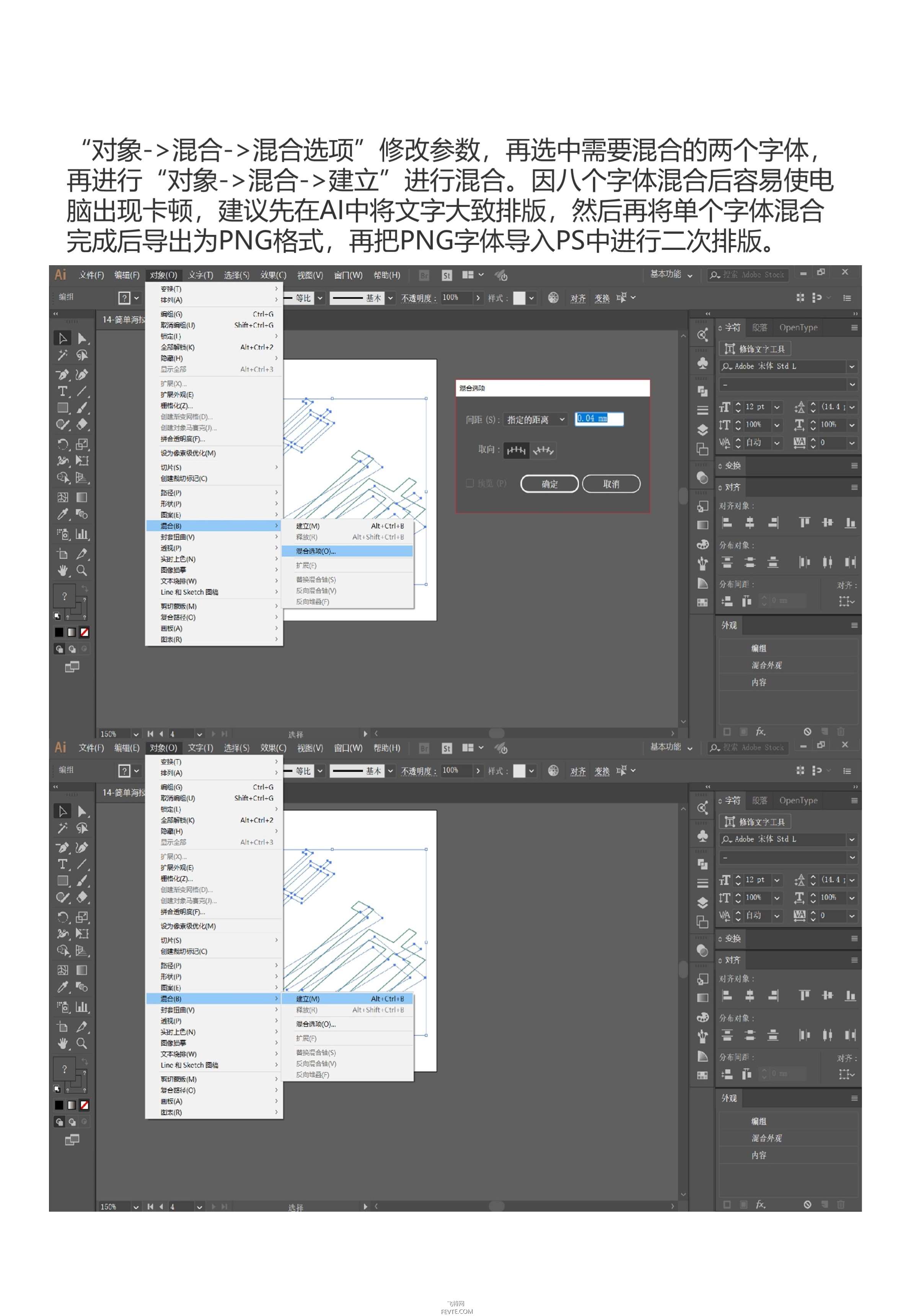
Task: Choose the Hand tool in lower screenshot
Action: [62, 1043]
